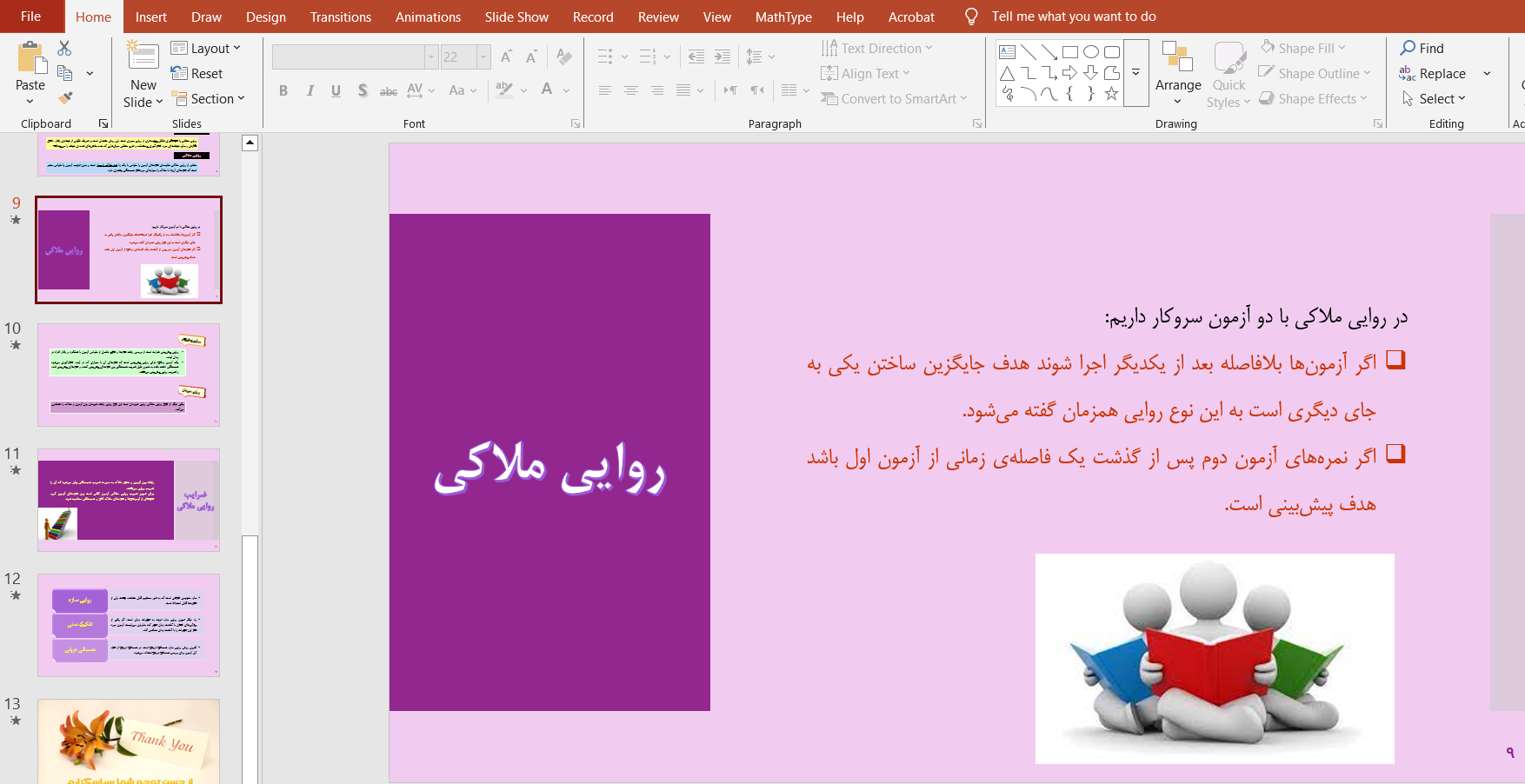
Task: Toggle the first red checkbox bullet on slide
Action: pyautogui.click(x=1395, y=360)
